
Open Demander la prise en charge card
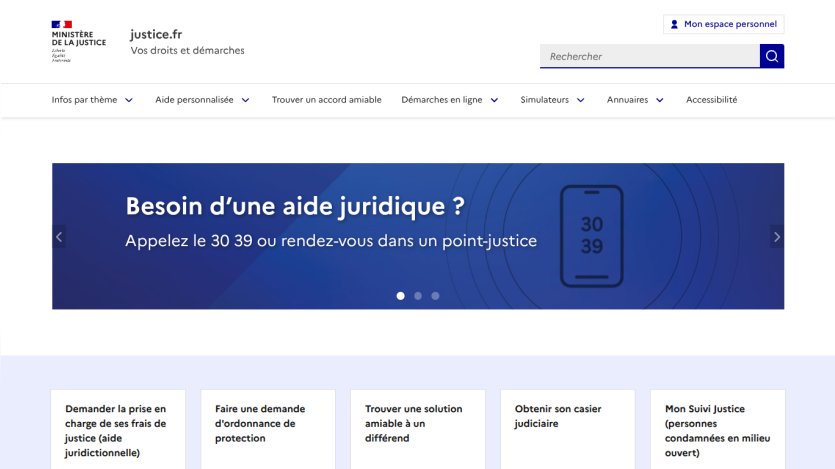click(x=118, y=430)
